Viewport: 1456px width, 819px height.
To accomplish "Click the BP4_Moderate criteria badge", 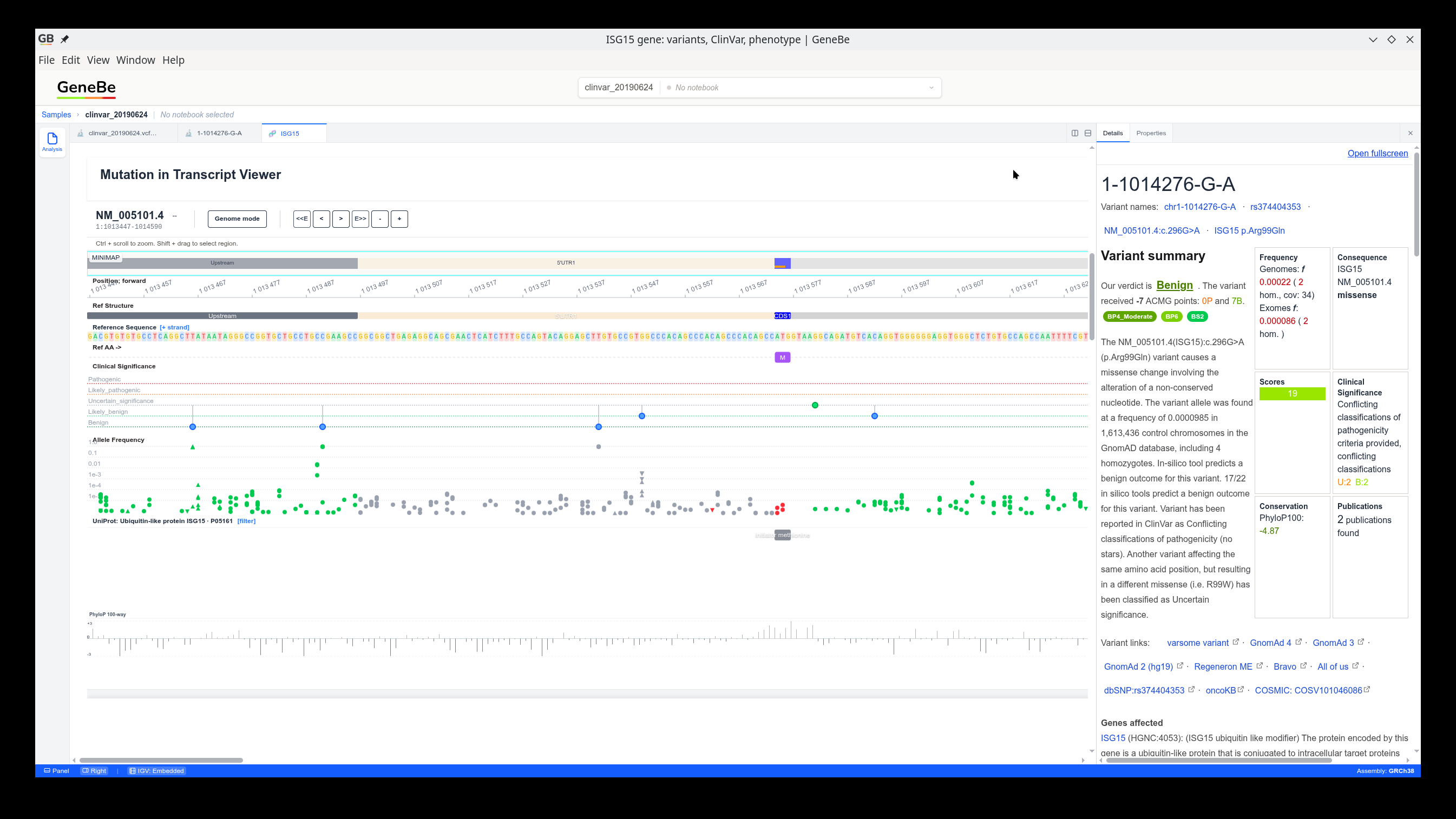I will [1129, 316].
